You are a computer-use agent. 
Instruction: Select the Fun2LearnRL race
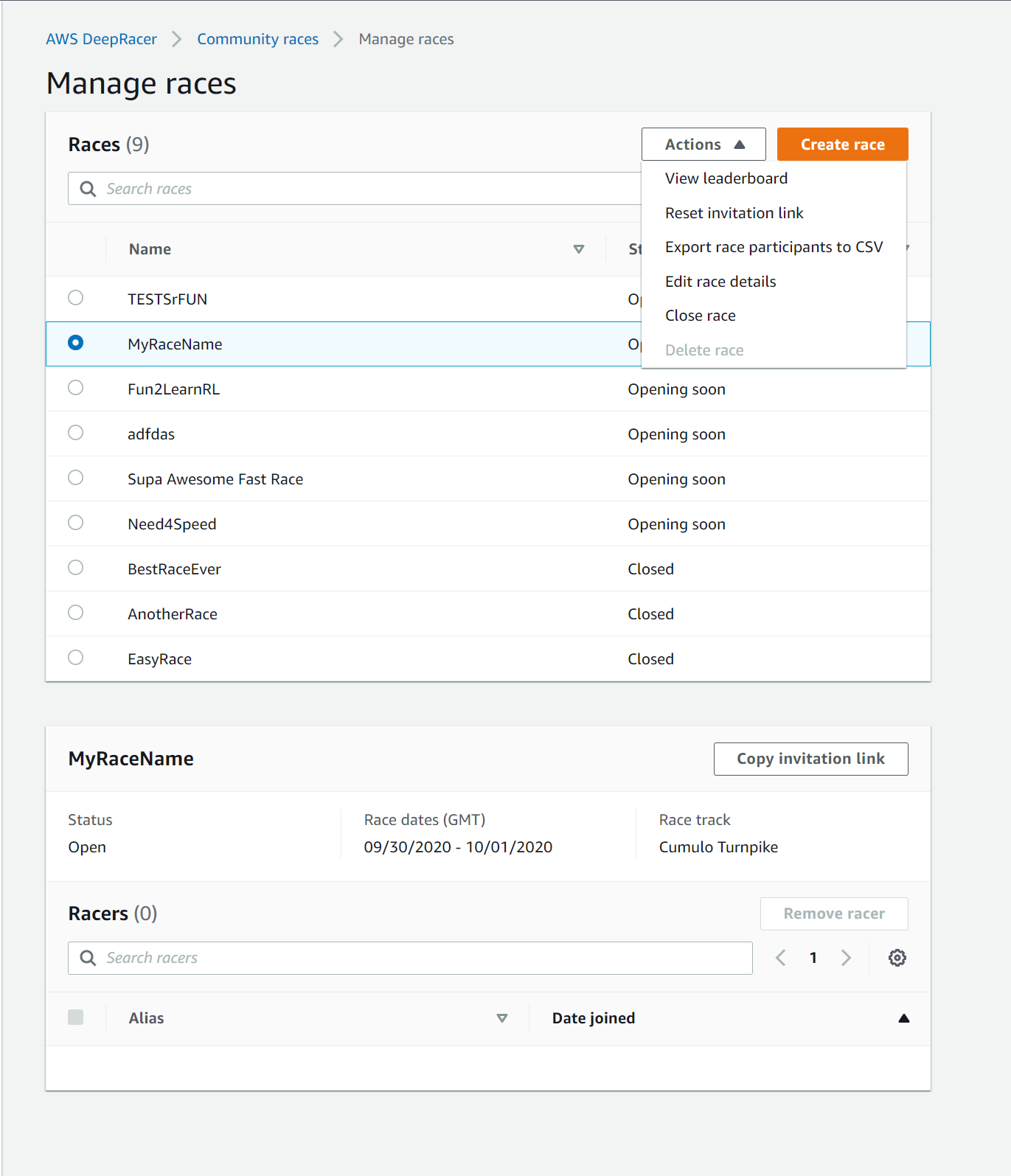click(x=75, y=388)
